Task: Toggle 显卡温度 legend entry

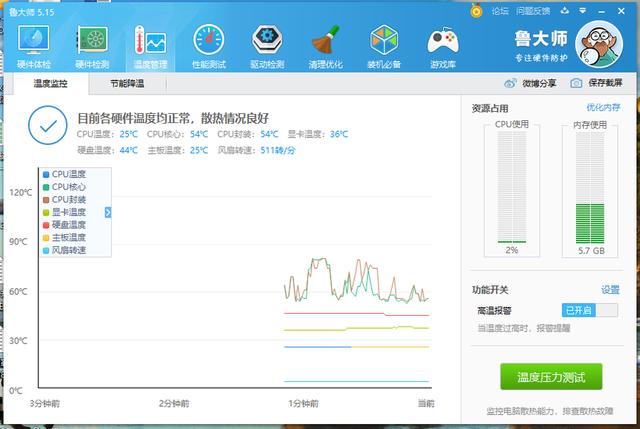Action: [x=64, y=212]
